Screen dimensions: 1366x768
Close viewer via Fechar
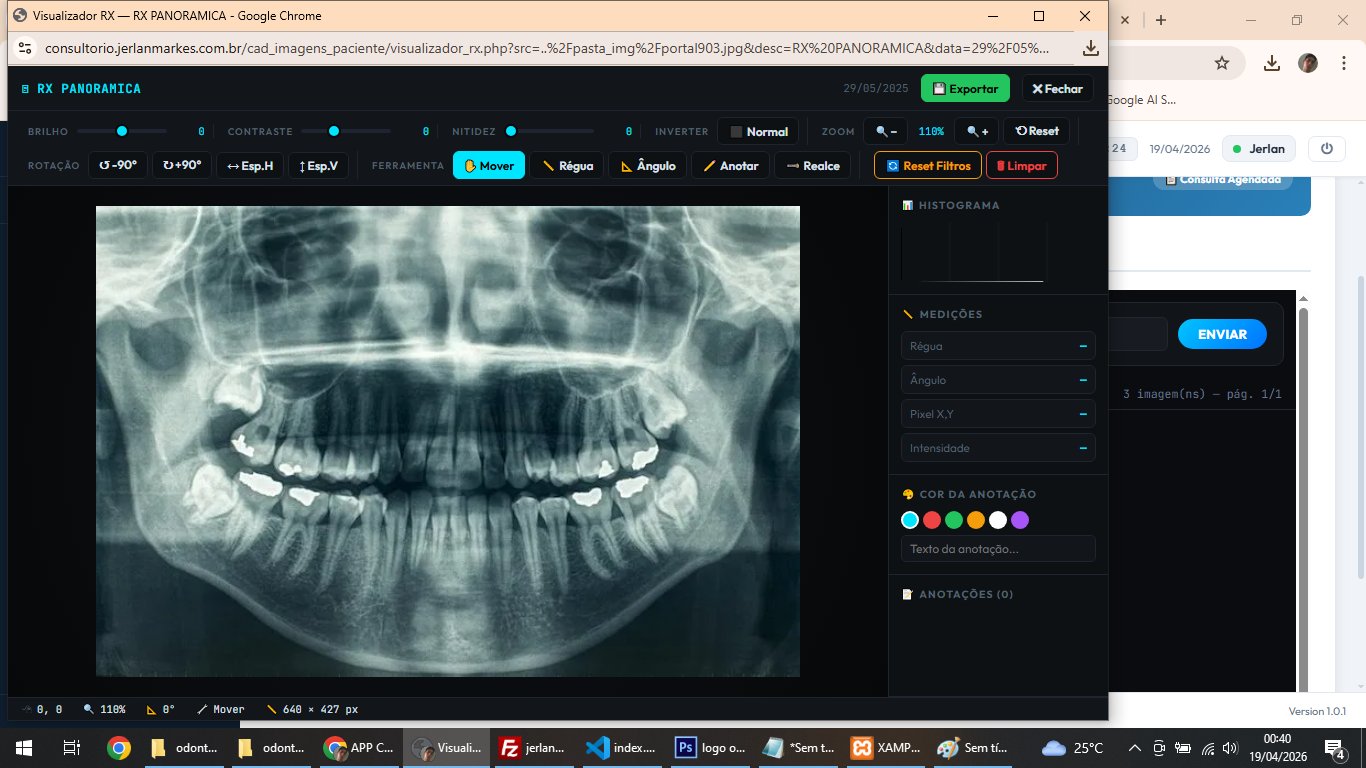[1057, 88]
